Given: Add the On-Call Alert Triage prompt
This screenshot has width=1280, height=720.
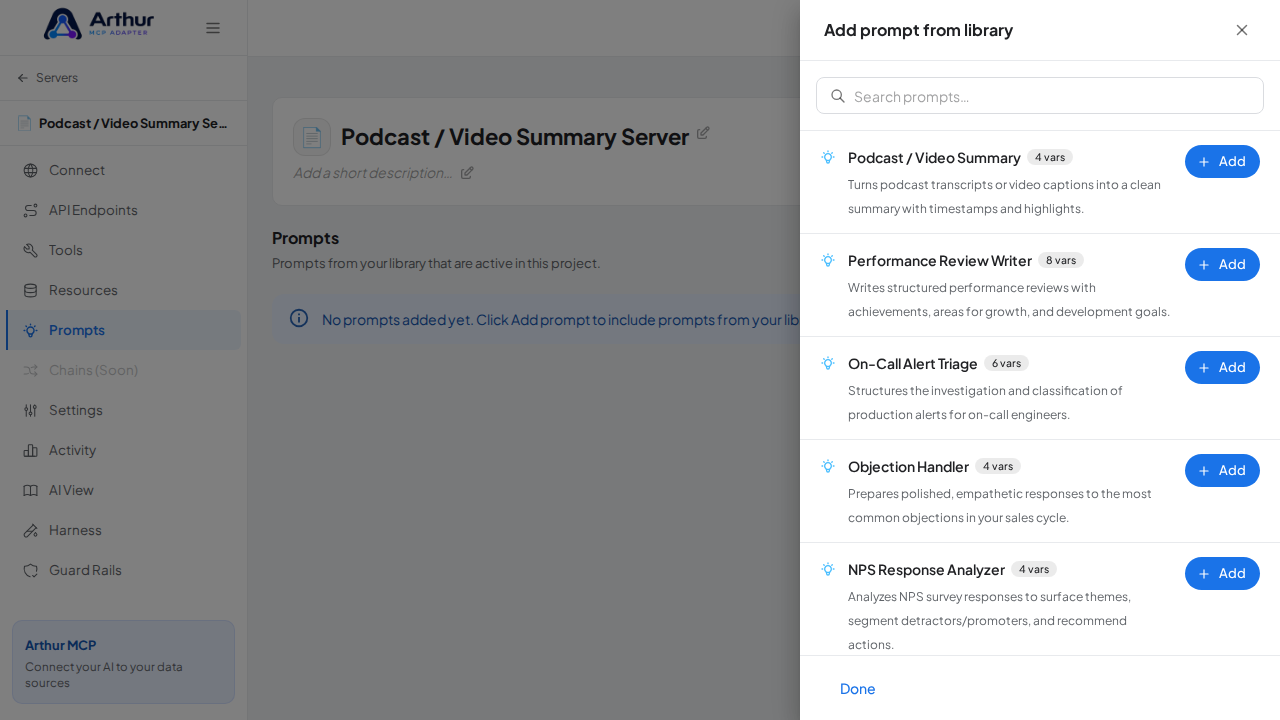Looking at the screenshot, I should pyautogui.click(x=1222, y=367).
